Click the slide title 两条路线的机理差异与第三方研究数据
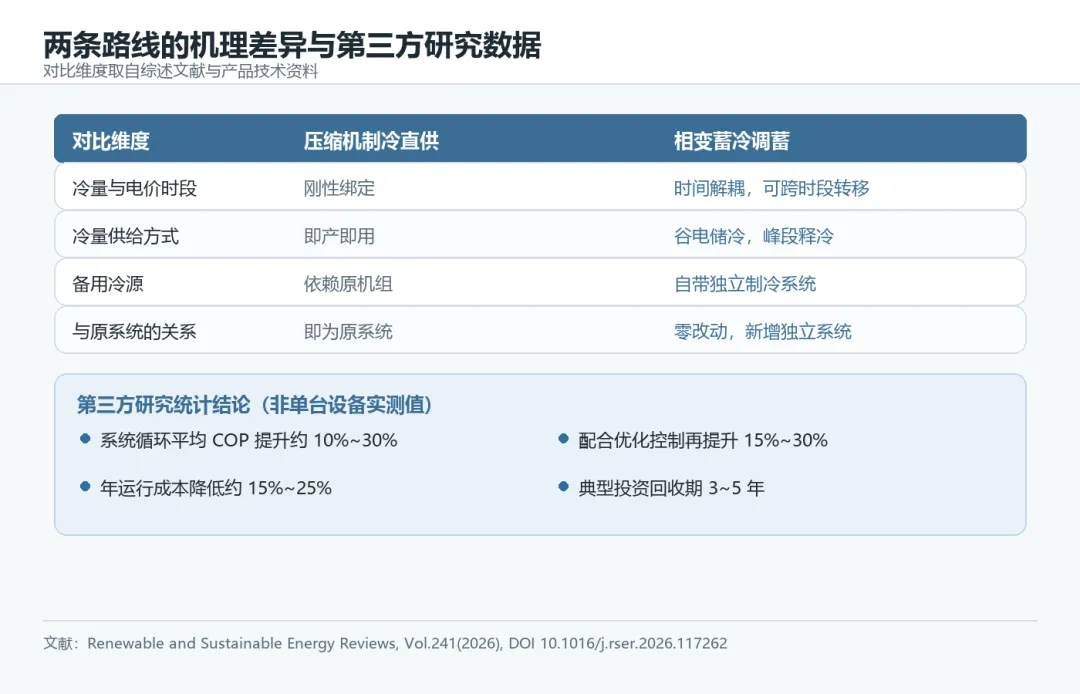 click(292, 45)
